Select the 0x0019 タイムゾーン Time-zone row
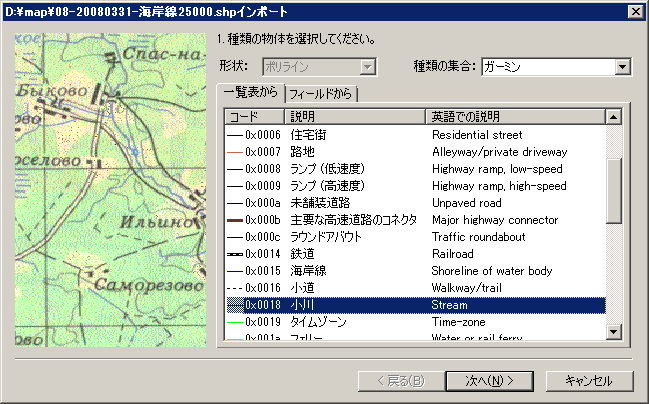The height and width of the screenshot is (404, 649). tap(416, 322)
